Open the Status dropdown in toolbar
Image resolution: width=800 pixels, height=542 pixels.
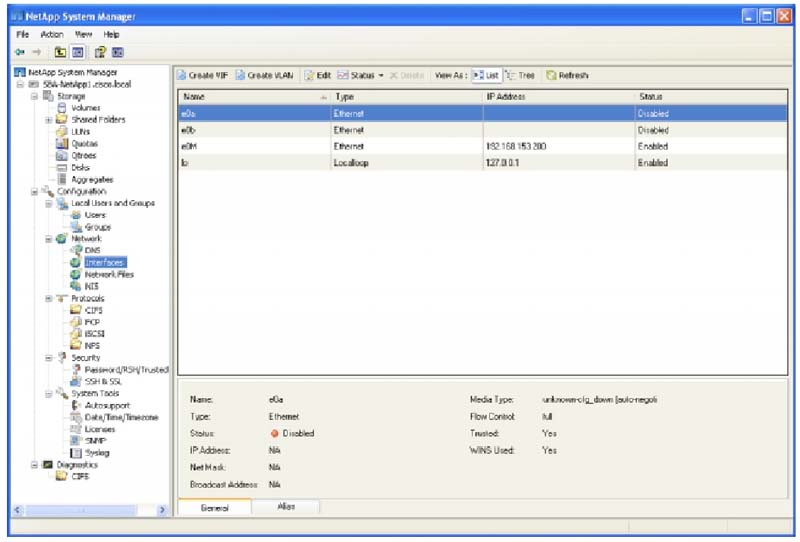(361, 75)
